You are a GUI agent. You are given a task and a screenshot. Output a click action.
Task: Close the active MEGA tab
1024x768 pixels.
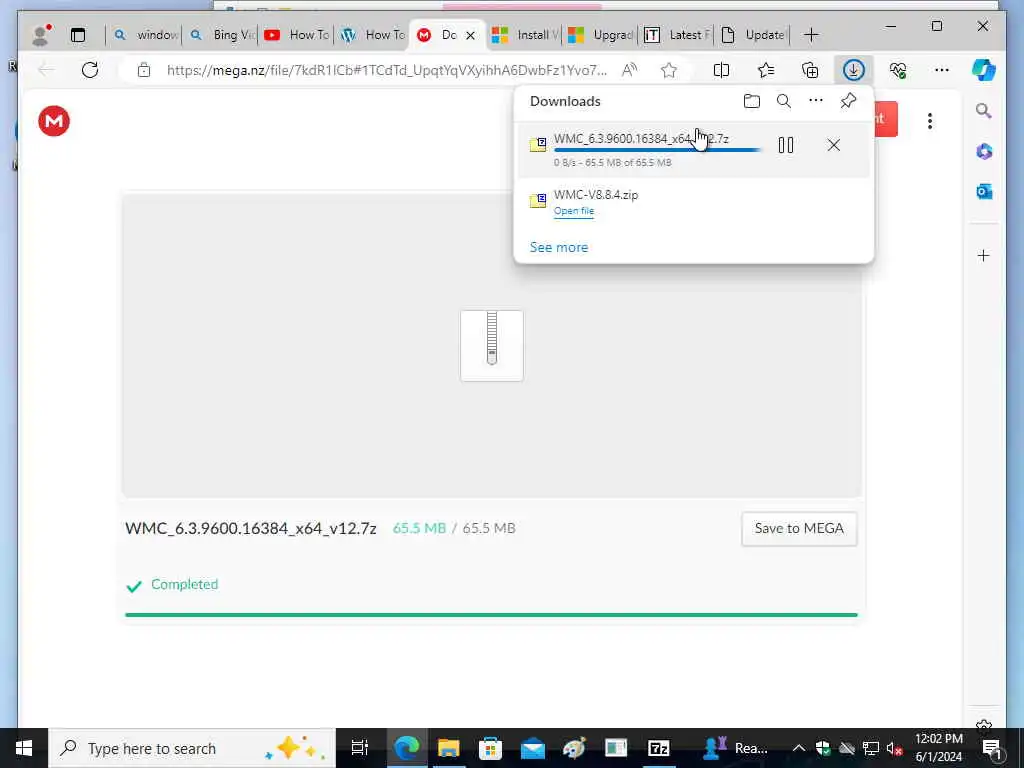click(470, 35)
